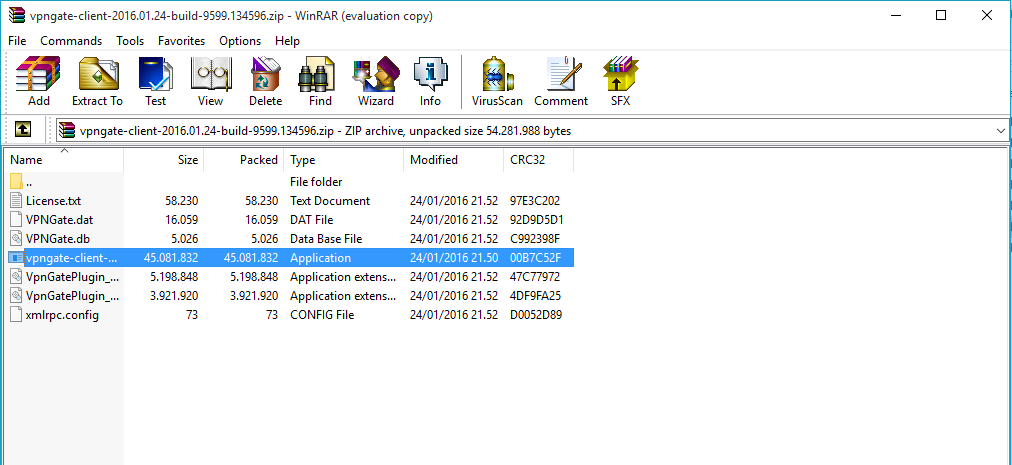The height and width of the screenshot is (465, 1012).
Task: Click CRC32 value 97E3C202
Action: [x=535, y=201]
